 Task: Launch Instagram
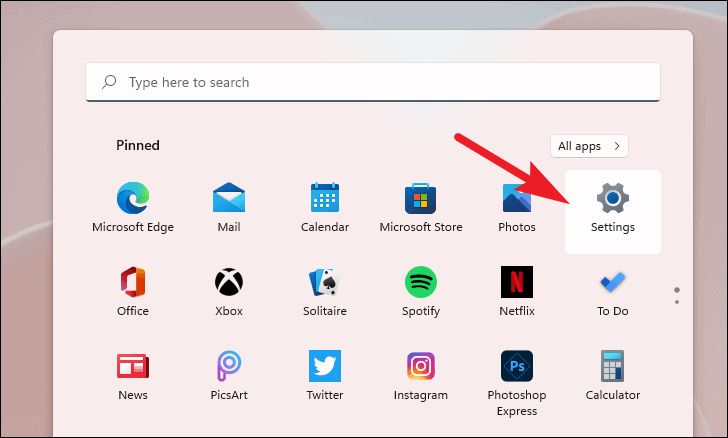(x=421, y=376)
